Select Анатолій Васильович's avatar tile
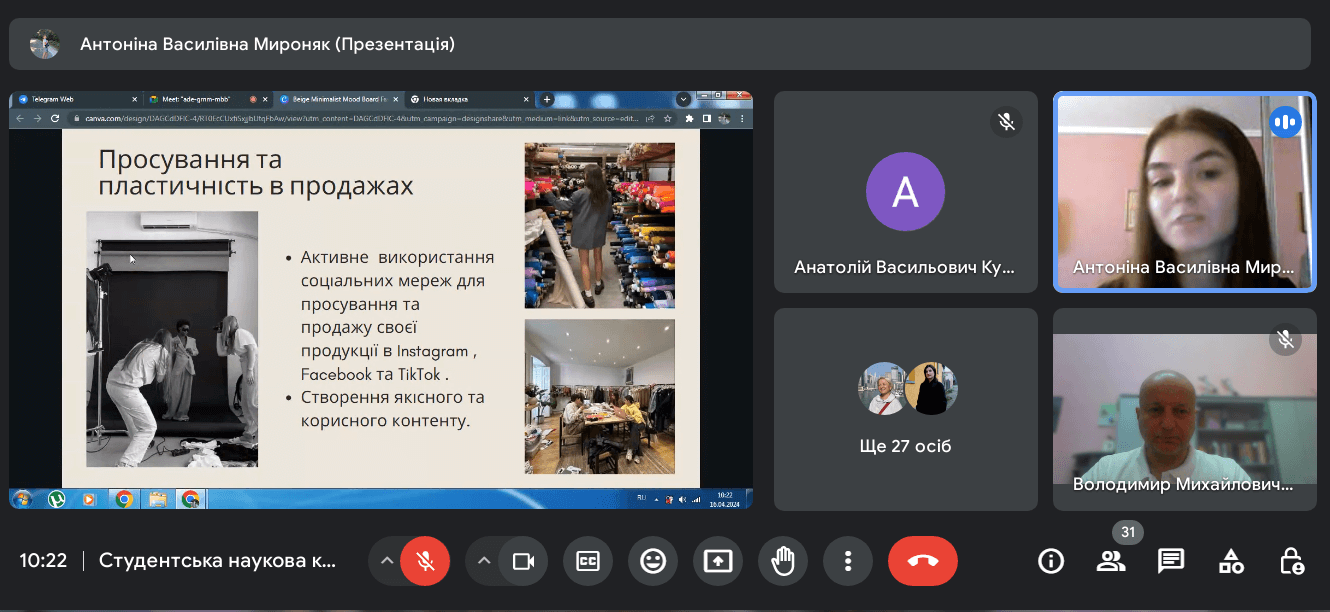Viewport: 1330px width, 612px height. 905,192
